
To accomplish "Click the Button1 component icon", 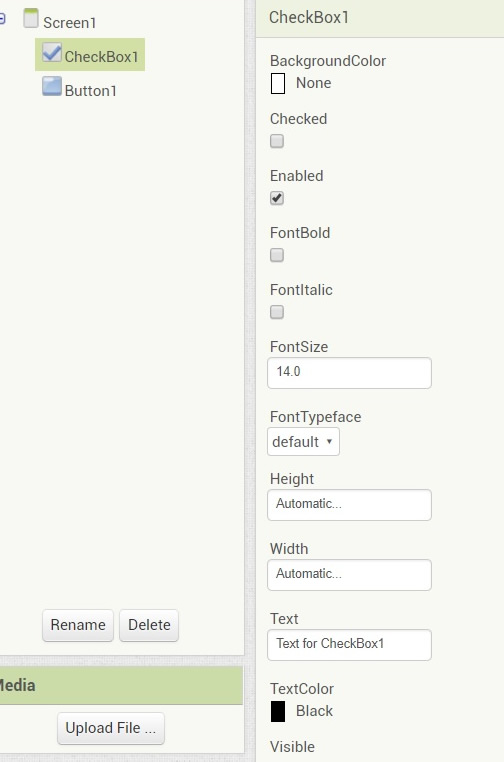I will [x=52, y=86].
